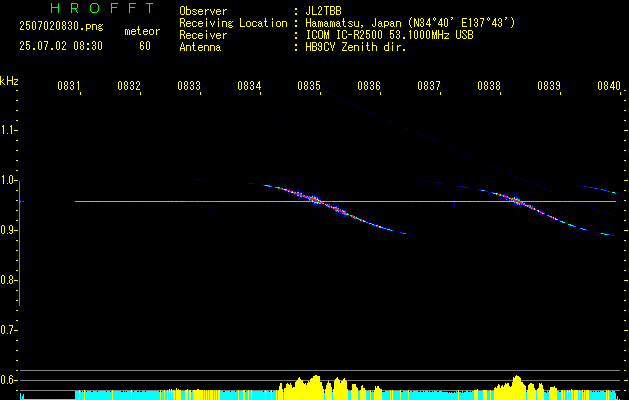
Task: Click the date stamp 25.07.02 08:30
Action: coord(61,46)
